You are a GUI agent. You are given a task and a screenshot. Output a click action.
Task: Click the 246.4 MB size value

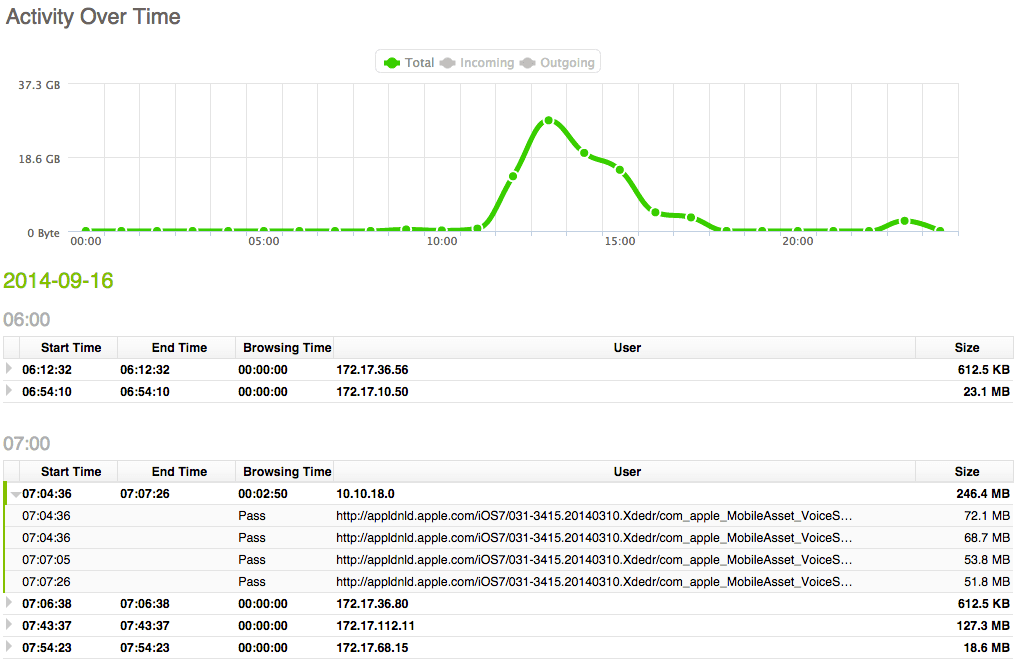click(x=983, y=494)
